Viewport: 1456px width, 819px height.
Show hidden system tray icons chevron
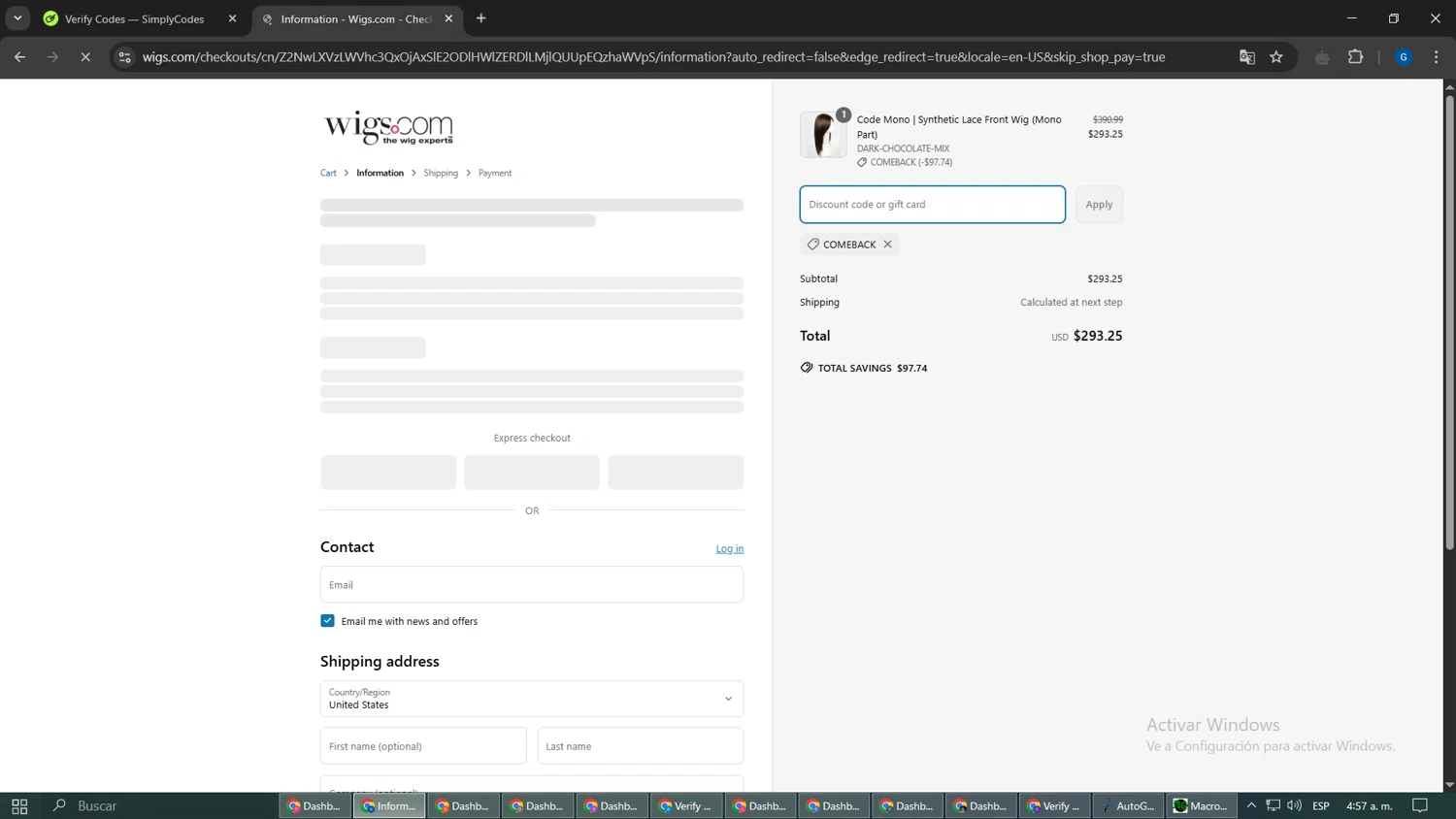(1251, 805)
